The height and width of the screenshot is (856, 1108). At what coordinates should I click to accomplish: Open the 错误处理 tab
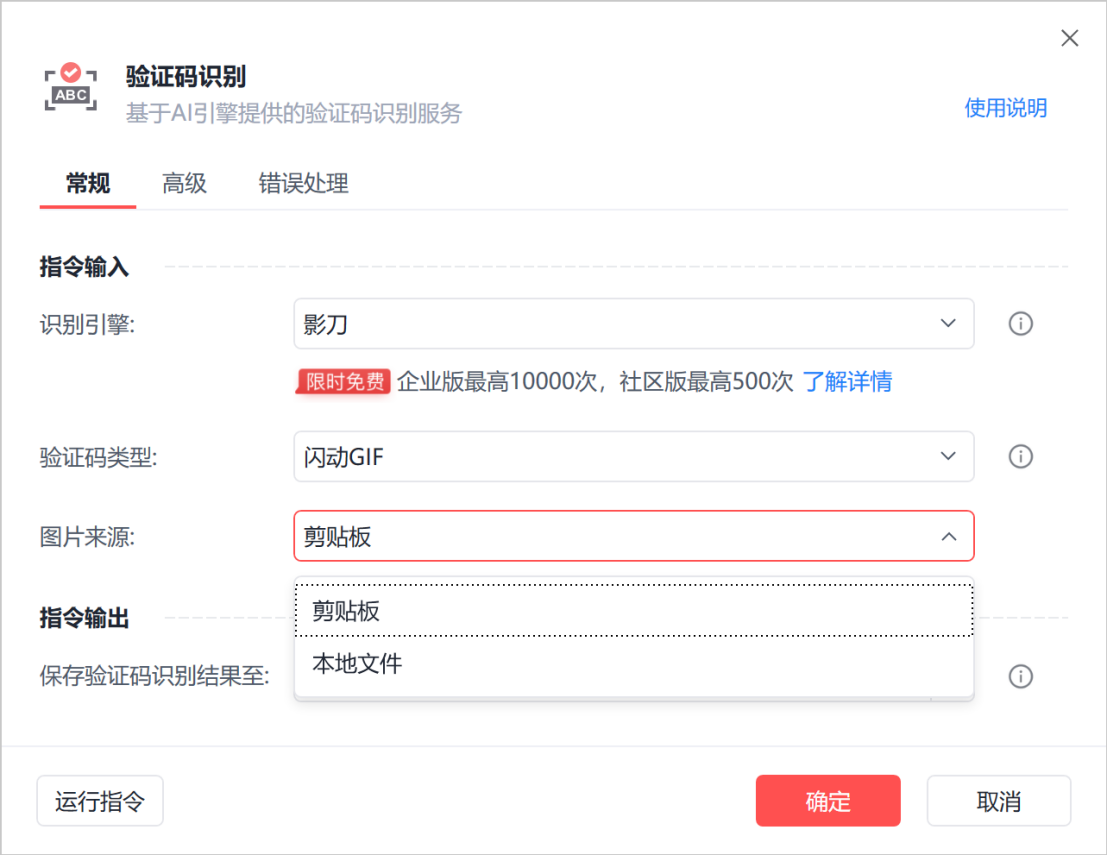tap(303, 184)
